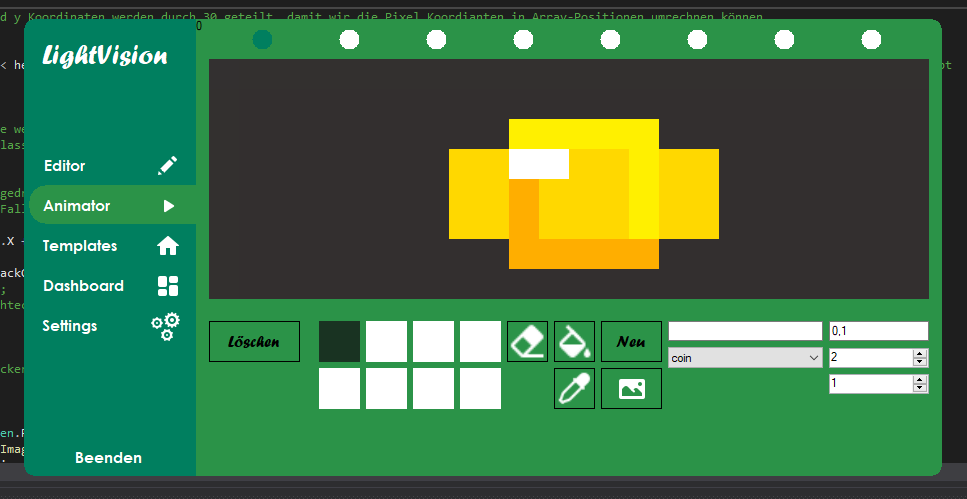Click the Neu button

(x=632, y=341)
